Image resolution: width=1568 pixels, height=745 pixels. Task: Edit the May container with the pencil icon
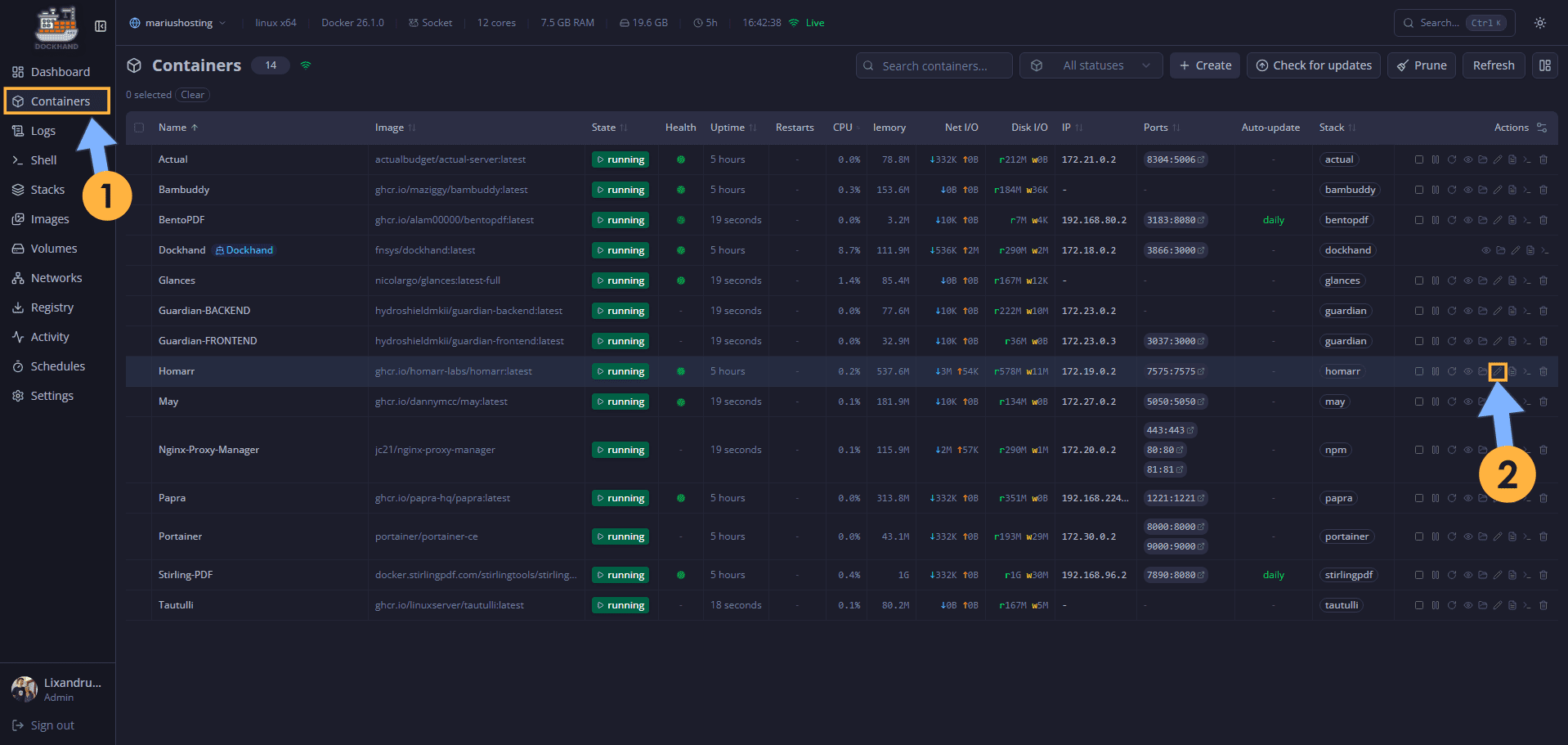[x=1499, y=401]
